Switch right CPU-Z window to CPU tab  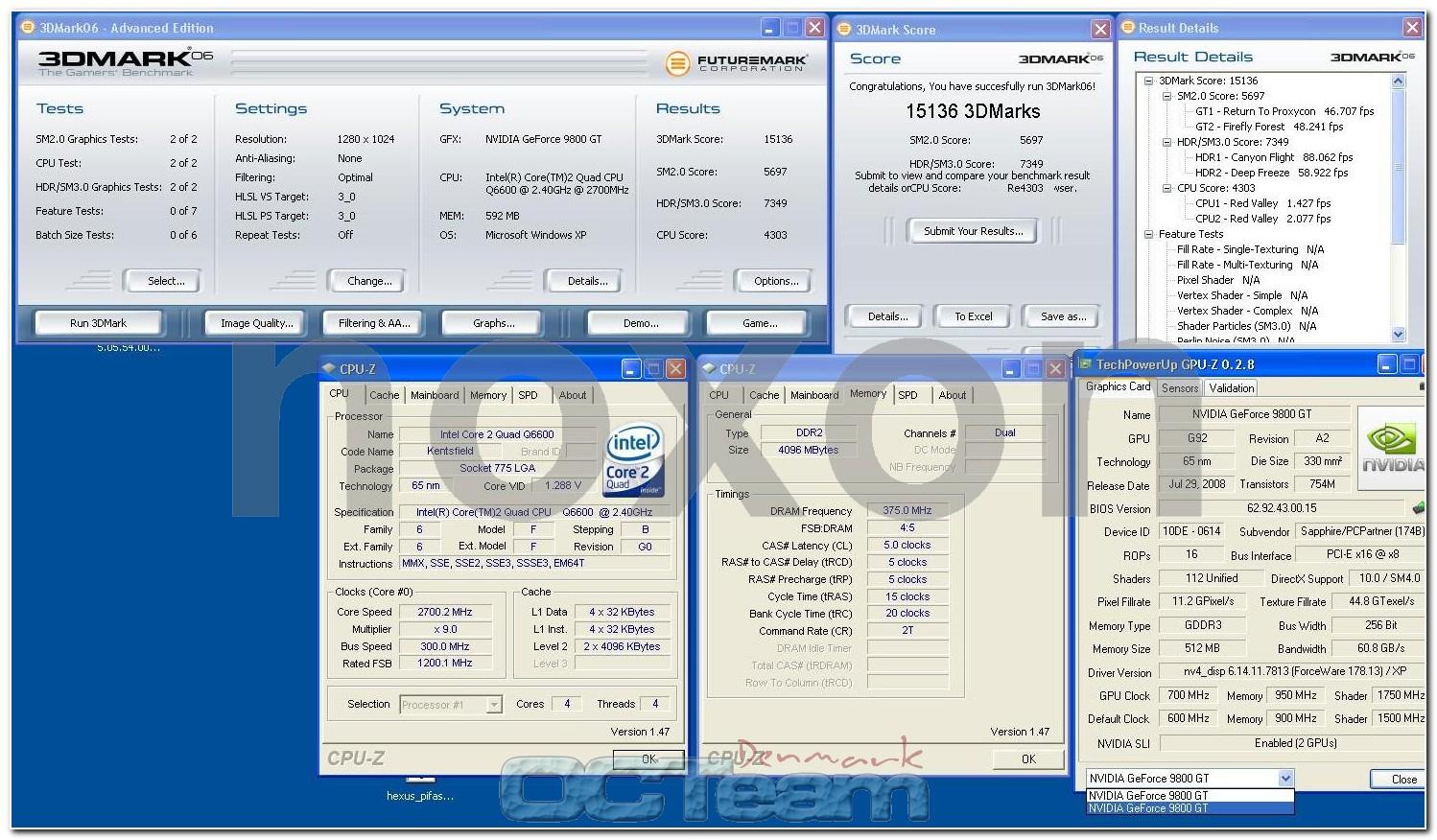[x=718, y=395]
